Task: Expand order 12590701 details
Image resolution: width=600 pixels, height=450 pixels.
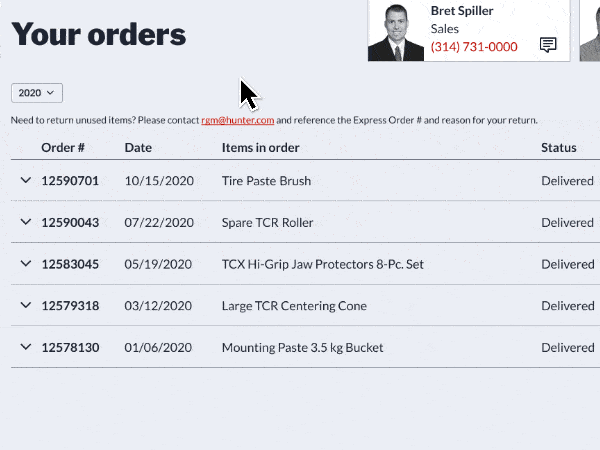Action: point(26,180)
